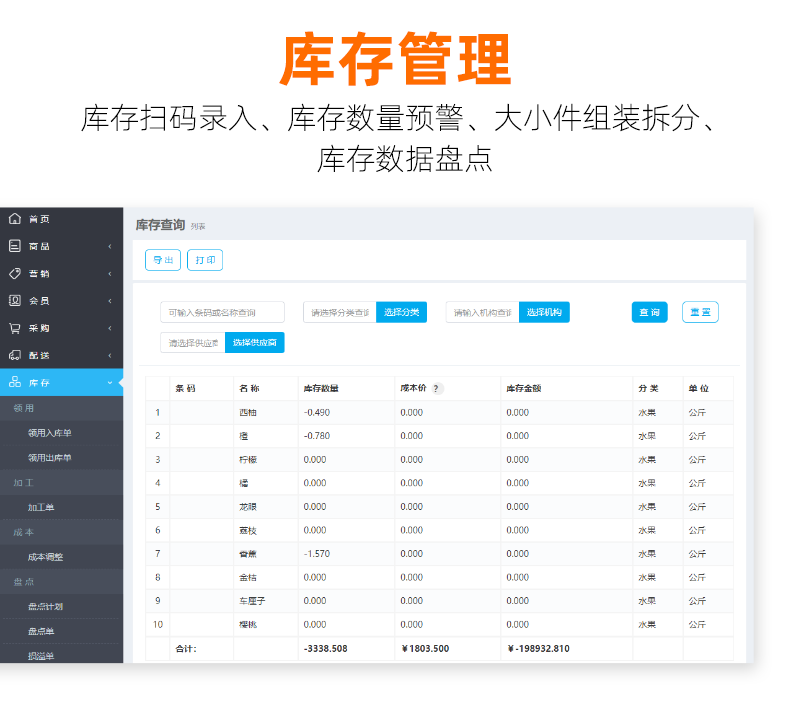Screen dimensions: 790x702
Task: Click the home icon in sidebar
Action: point(15,219)
